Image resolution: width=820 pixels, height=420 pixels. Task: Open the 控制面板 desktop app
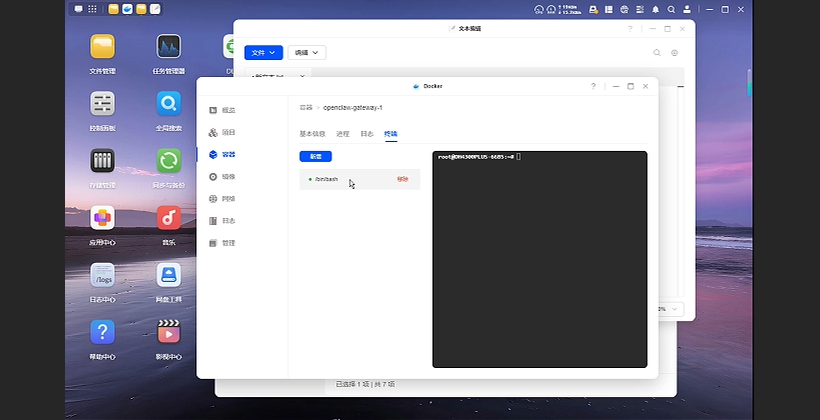pyautogui.click(x=102, y=104)
